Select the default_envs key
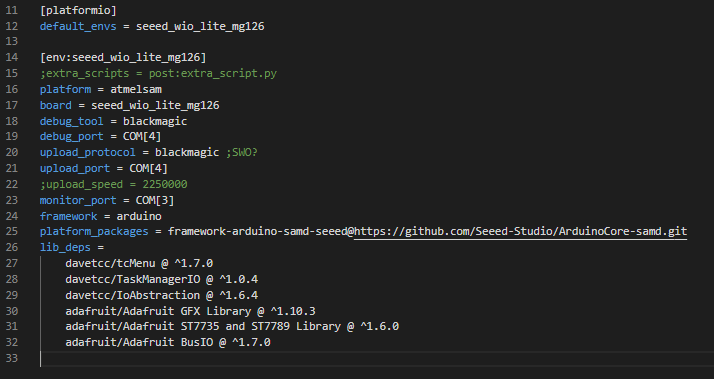The height and width of the screenshot is (379, 714). (78, 26)
